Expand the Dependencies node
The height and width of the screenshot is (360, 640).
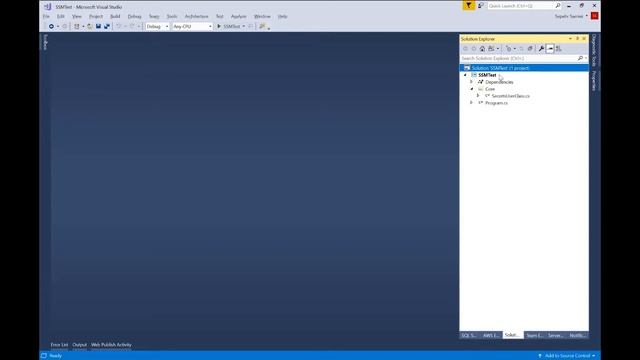(x=471, y=82)
